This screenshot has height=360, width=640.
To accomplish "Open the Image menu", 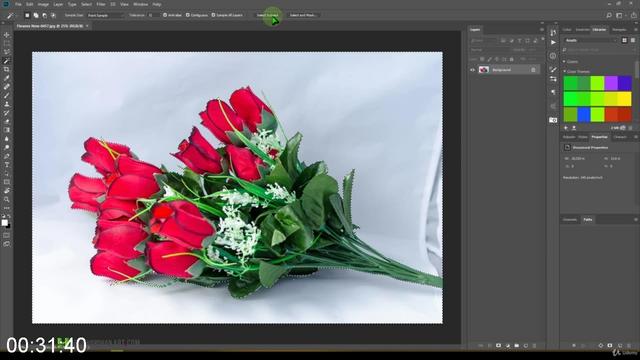I will point(43,4).
